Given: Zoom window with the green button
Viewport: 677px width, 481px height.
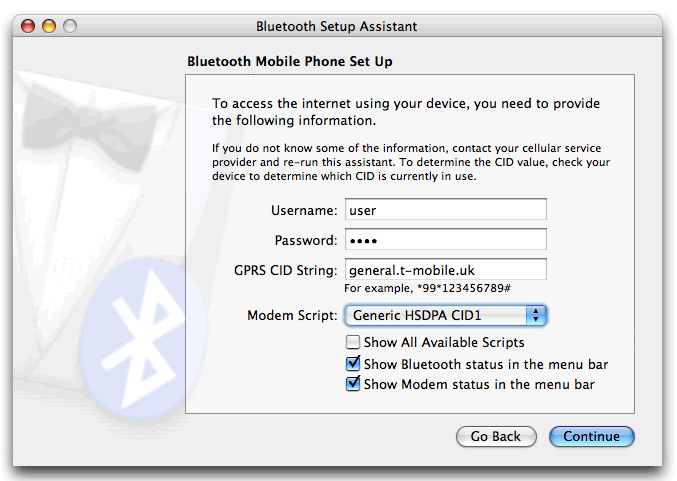Looking at the screenshot, I should click(x=69, y=26).
